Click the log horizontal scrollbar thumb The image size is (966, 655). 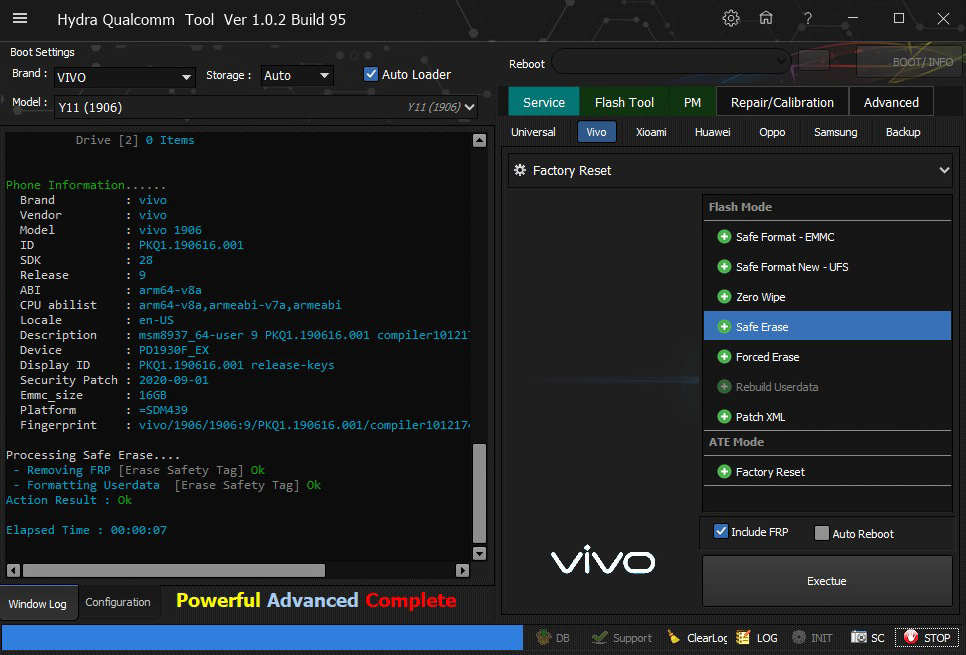pyautogui.click(x=174, y=571)
